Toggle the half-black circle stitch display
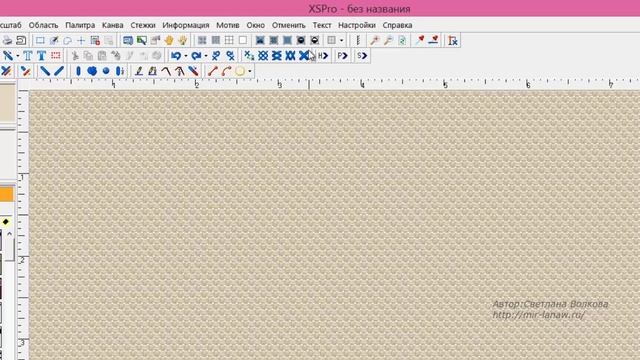The width and height of the screenshot is (640, 360). pos(315,40)
